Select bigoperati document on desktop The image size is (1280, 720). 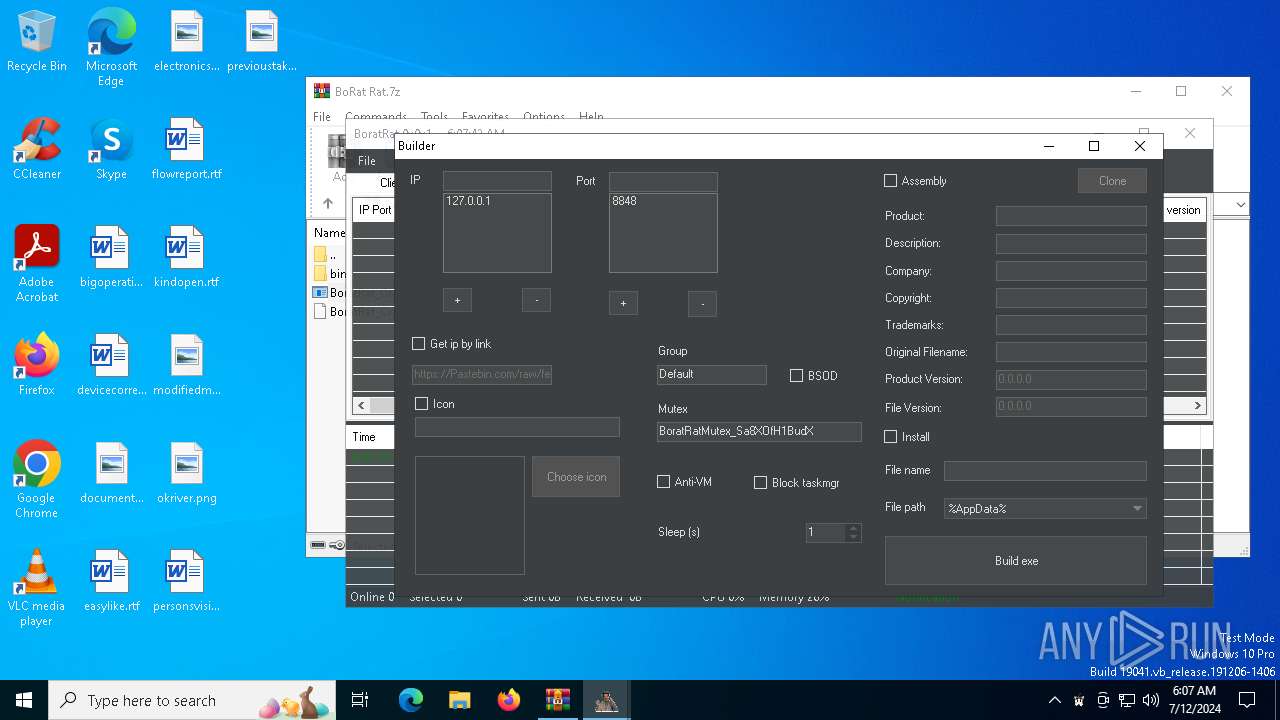click(x=111, y=257)
